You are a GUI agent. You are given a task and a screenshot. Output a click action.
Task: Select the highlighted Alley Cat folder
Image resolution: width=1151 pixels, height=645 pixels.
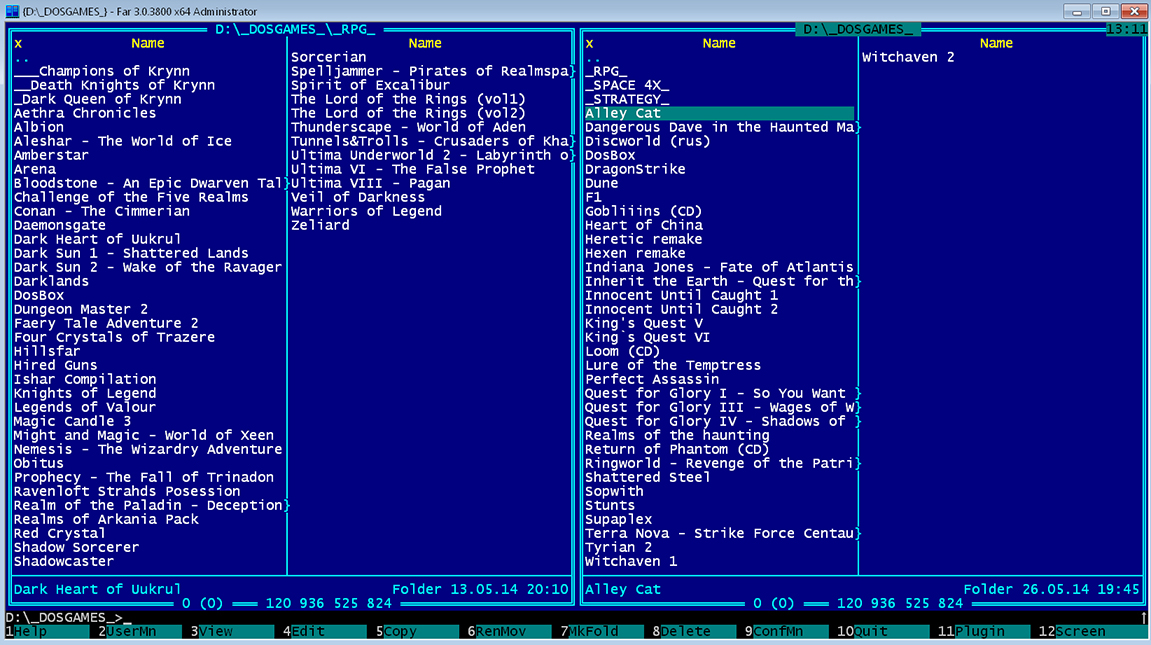point(719,113)
